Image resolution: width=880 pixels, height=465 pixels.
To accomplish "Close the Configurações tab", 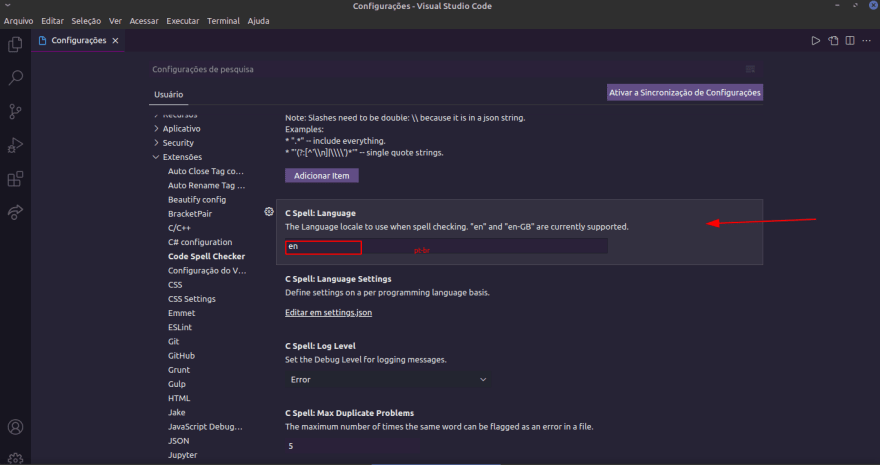I will [x=115, y=40].
